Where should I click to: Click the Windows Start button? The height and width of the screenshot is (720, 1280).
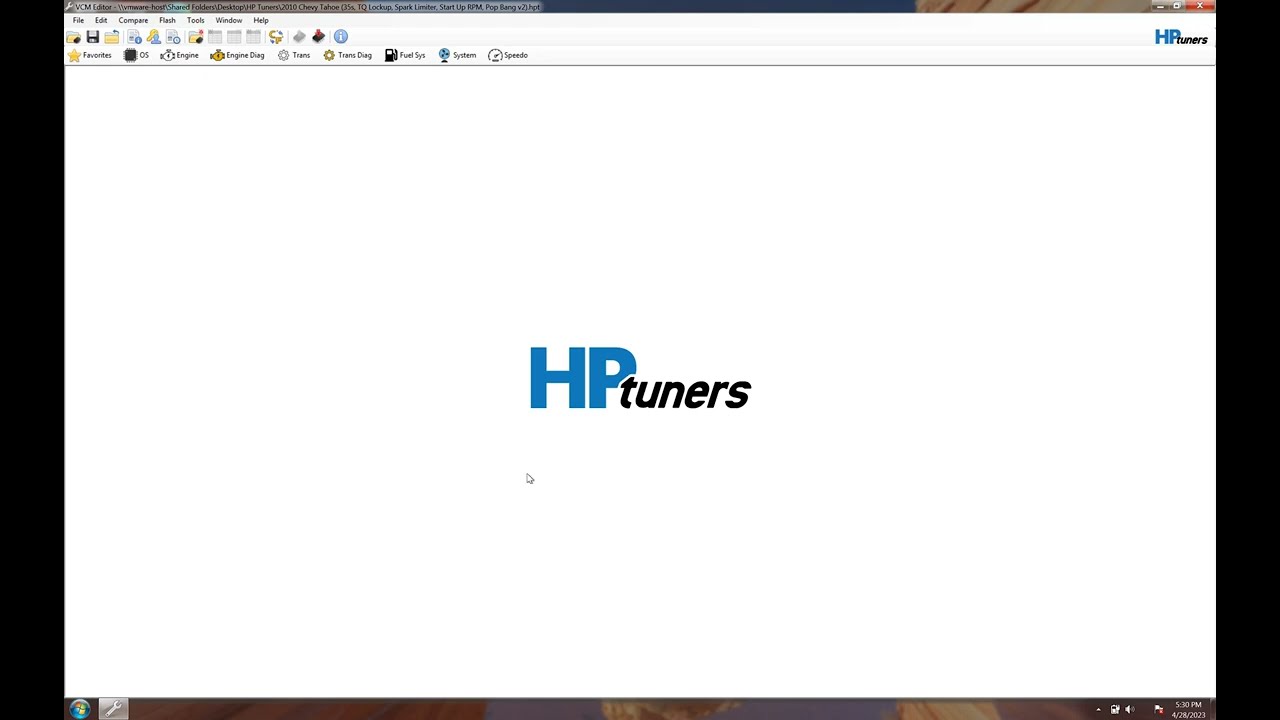(79, 709)
